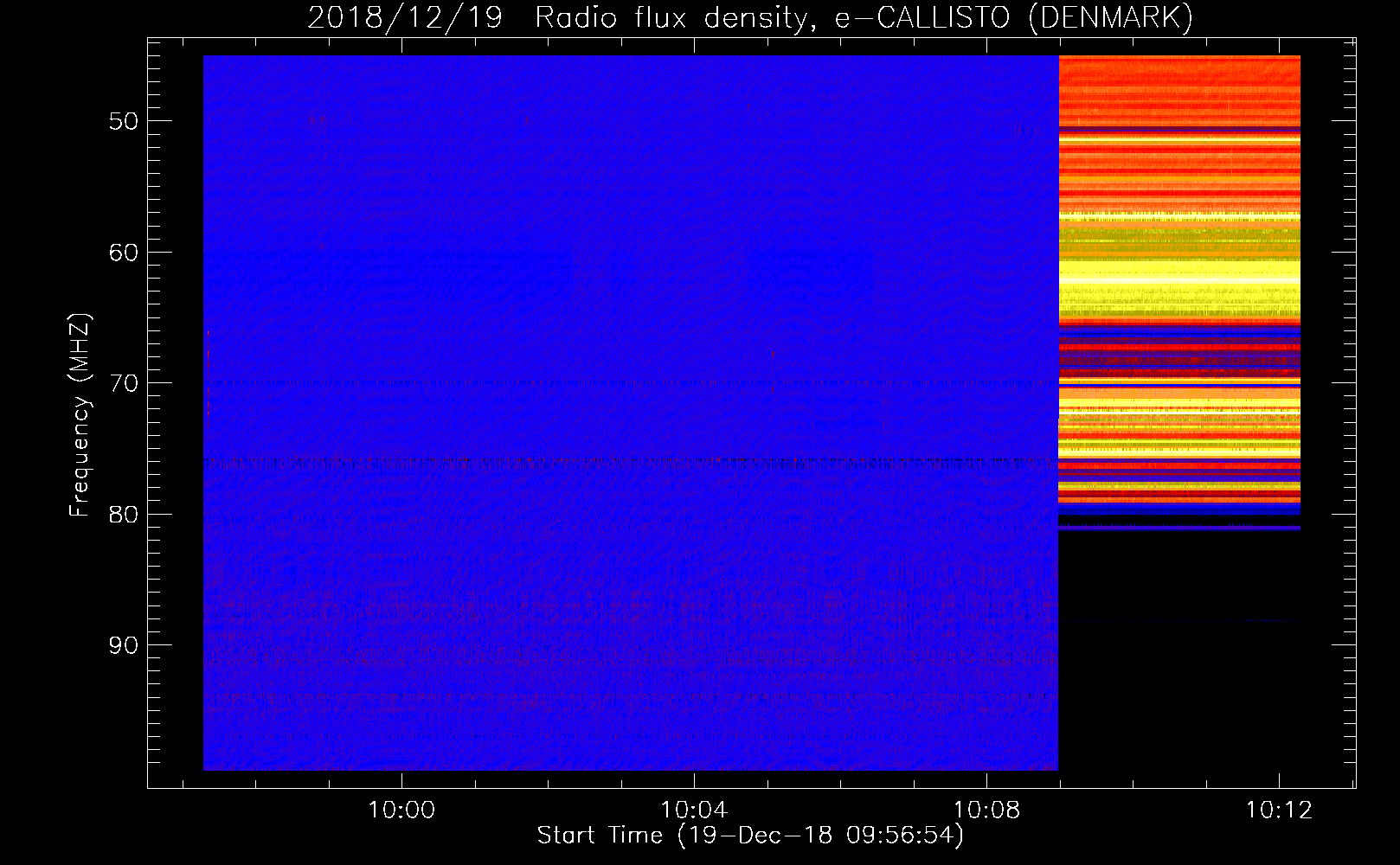Viewport: 1400px width, 865px height.
Task: Click the dark red line near 76 MHz
Action: point(631,460)
